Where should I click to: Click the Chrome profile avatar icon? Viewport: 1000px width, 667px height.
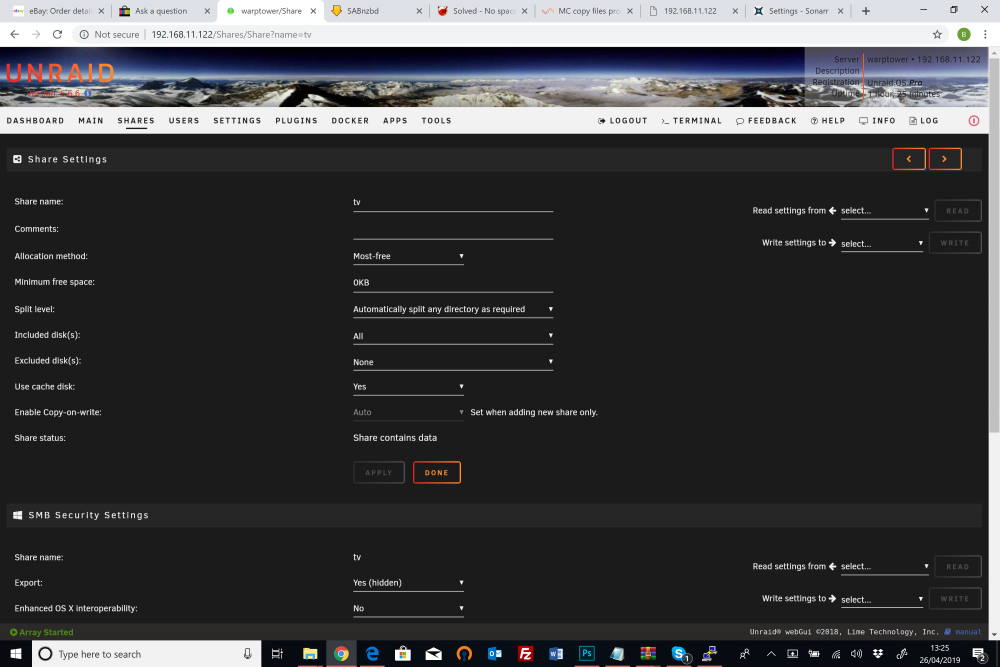pyautogui.click(x=964, y=34)
